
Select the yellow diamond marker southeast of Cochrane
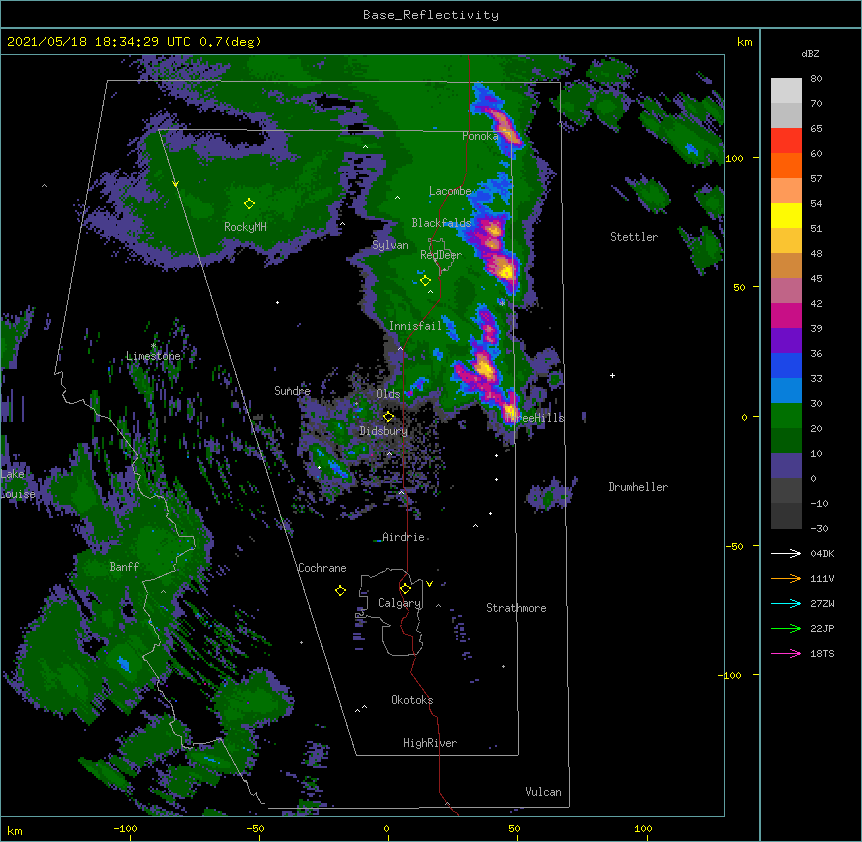click(x=340, y=590)
